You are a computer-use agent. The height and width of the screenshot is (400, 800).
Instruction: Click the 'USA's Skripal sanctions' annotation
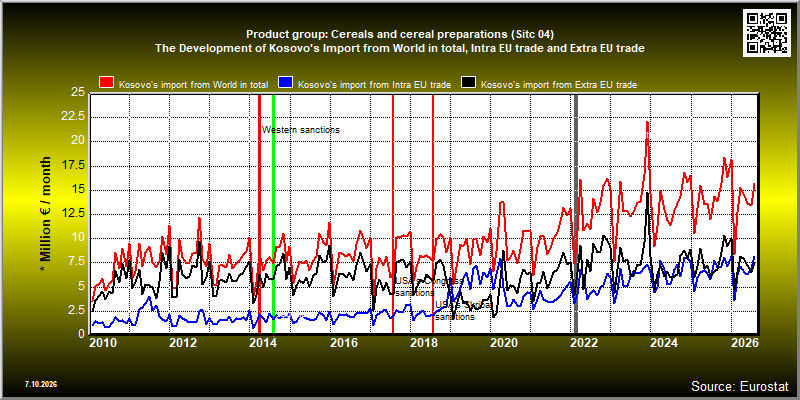tap(464, 311)
